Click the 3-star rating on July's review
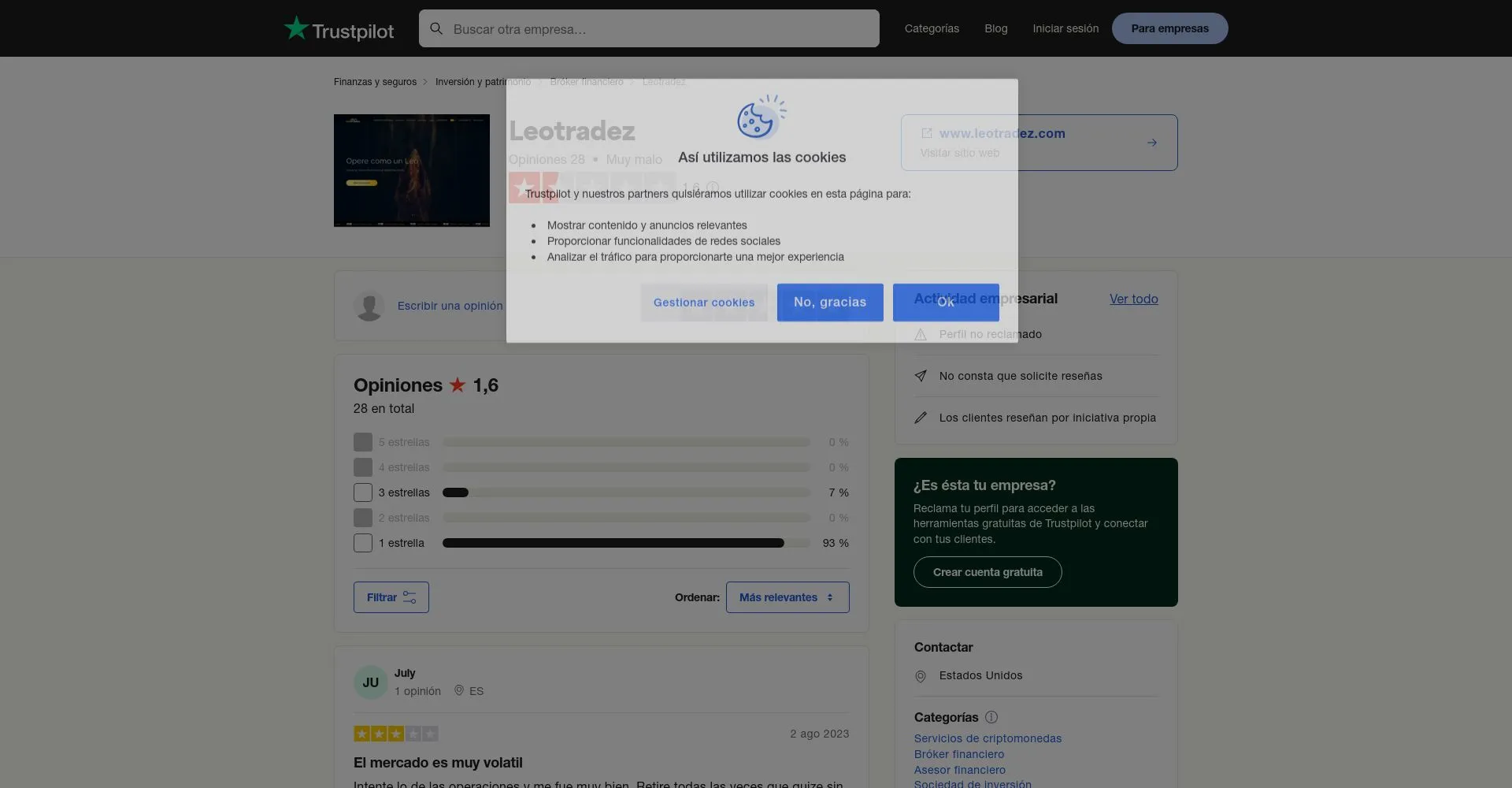 396,734
